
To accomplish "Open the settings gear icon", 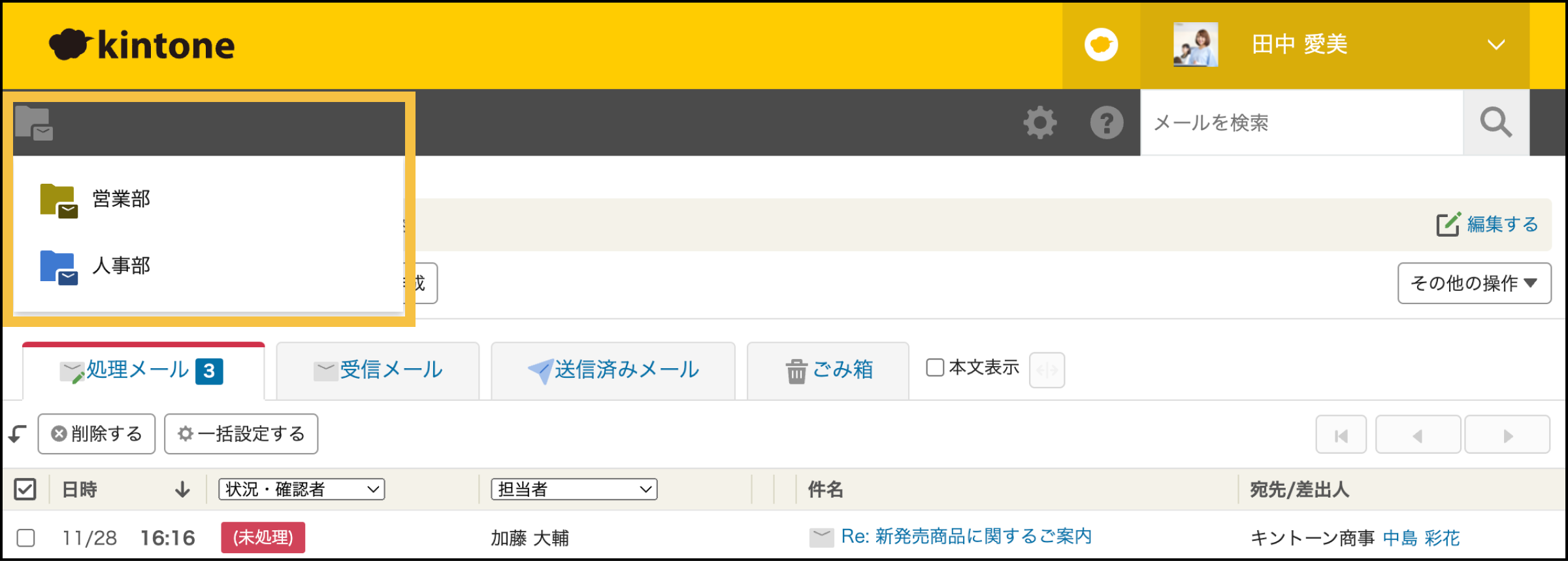I will pos(1039,123).
